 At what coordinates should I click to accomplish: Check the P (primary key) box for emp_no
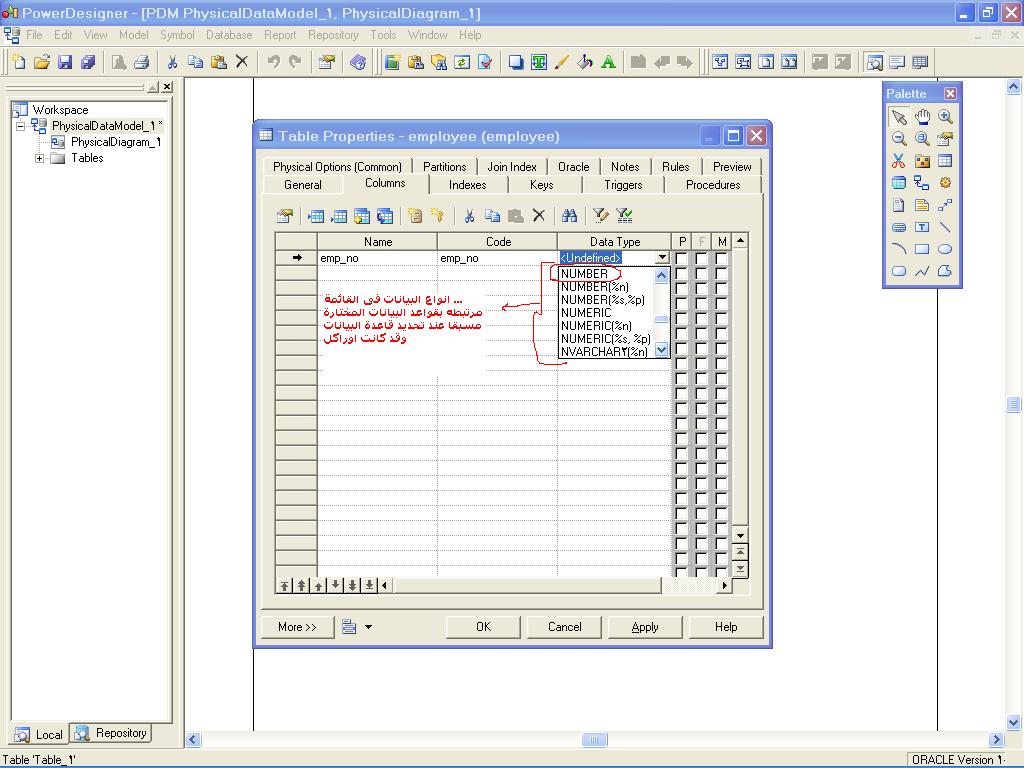point(682,258)
